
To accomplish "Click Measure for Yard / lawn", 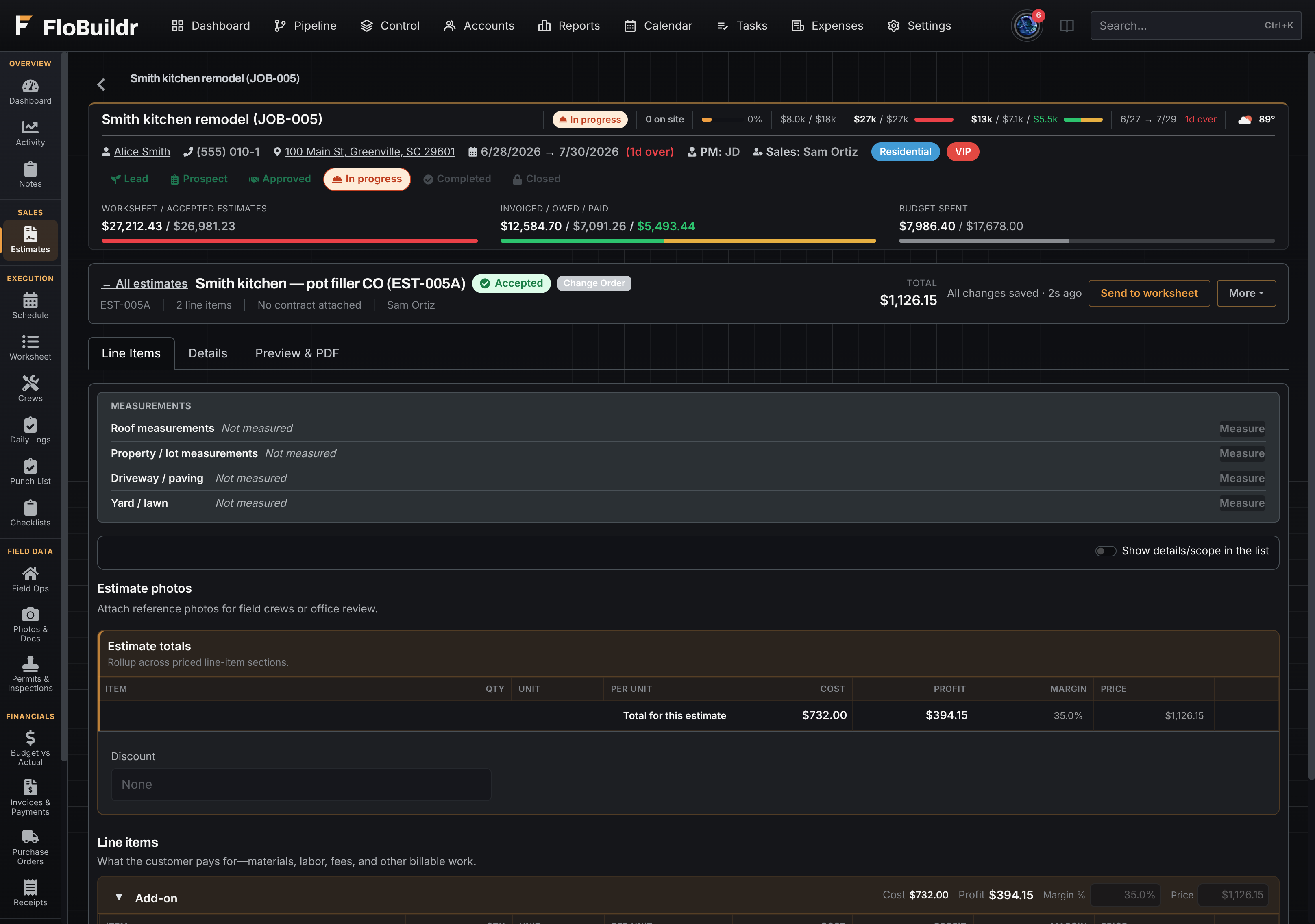I will [1242, 503].
